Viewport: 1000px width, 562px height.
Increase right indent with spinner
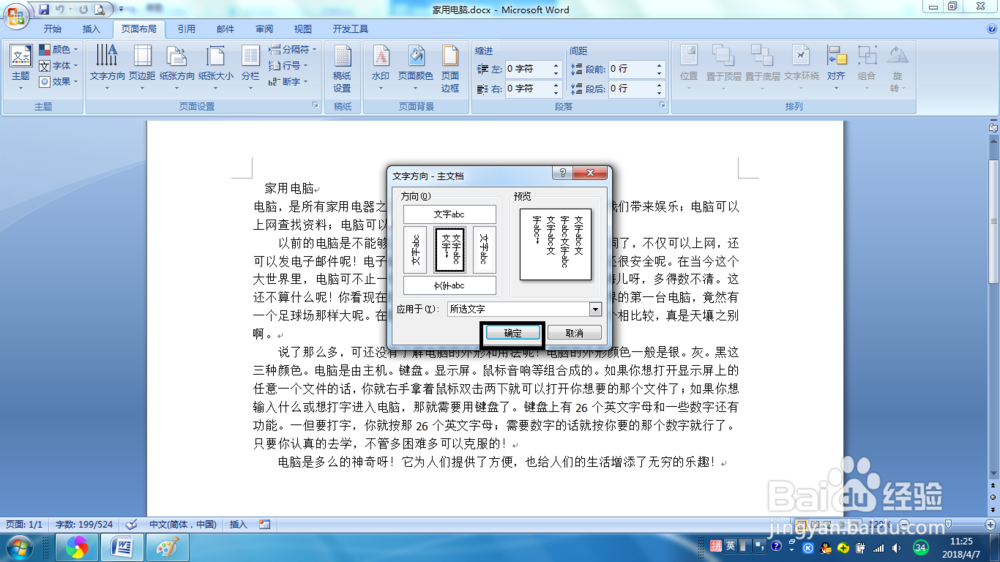click(556, 85)
